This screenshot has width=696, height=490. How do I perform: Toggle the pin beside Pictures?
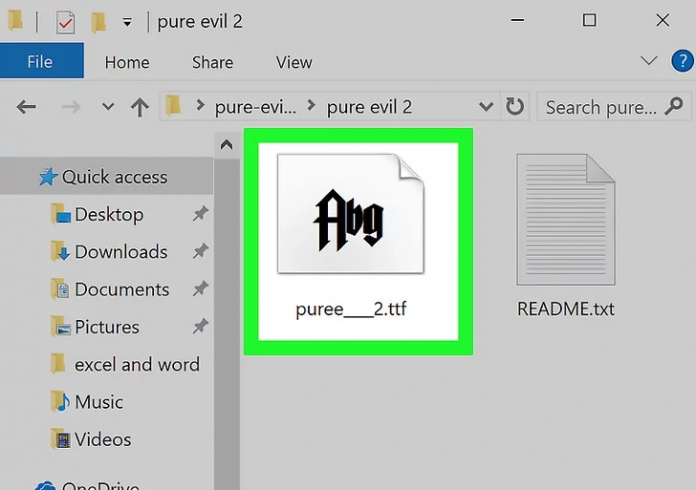200,327
